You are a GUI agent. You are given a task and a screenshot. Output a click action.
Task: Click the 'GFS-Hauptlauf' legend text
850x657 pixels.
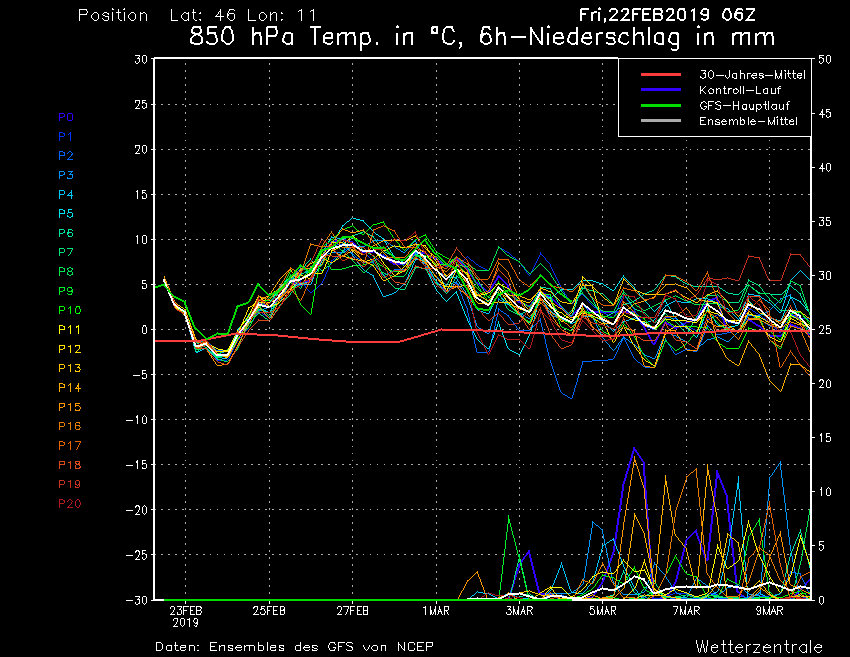[744, 106]
